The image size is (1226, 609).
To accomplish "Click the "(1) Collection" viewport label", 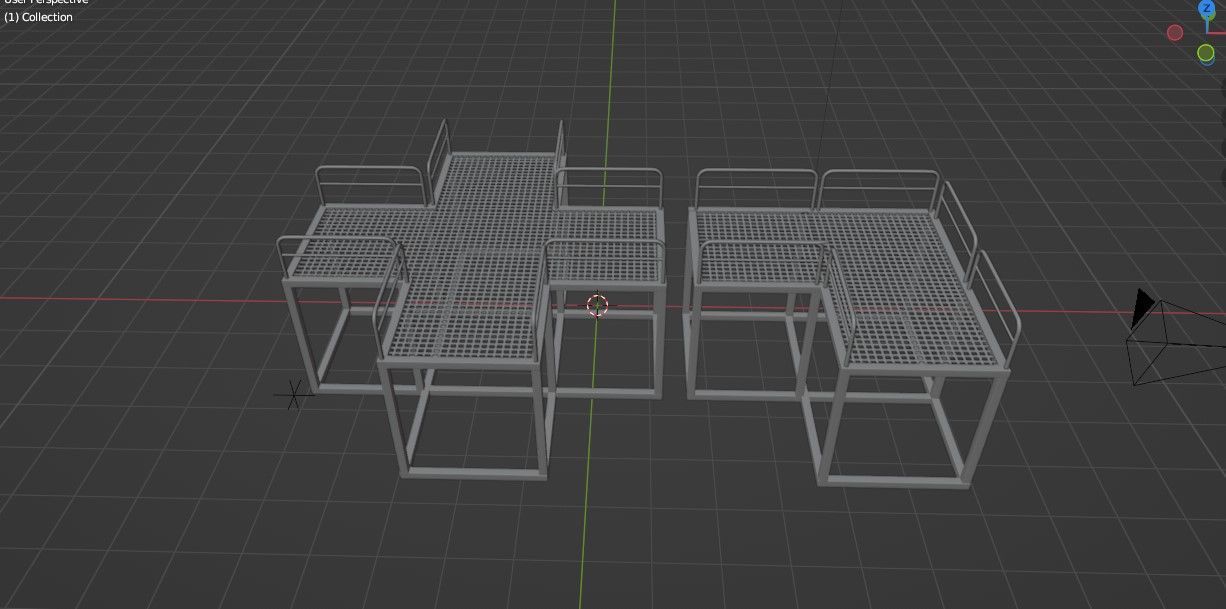I will pyautogui.click(x=38, y=17).
